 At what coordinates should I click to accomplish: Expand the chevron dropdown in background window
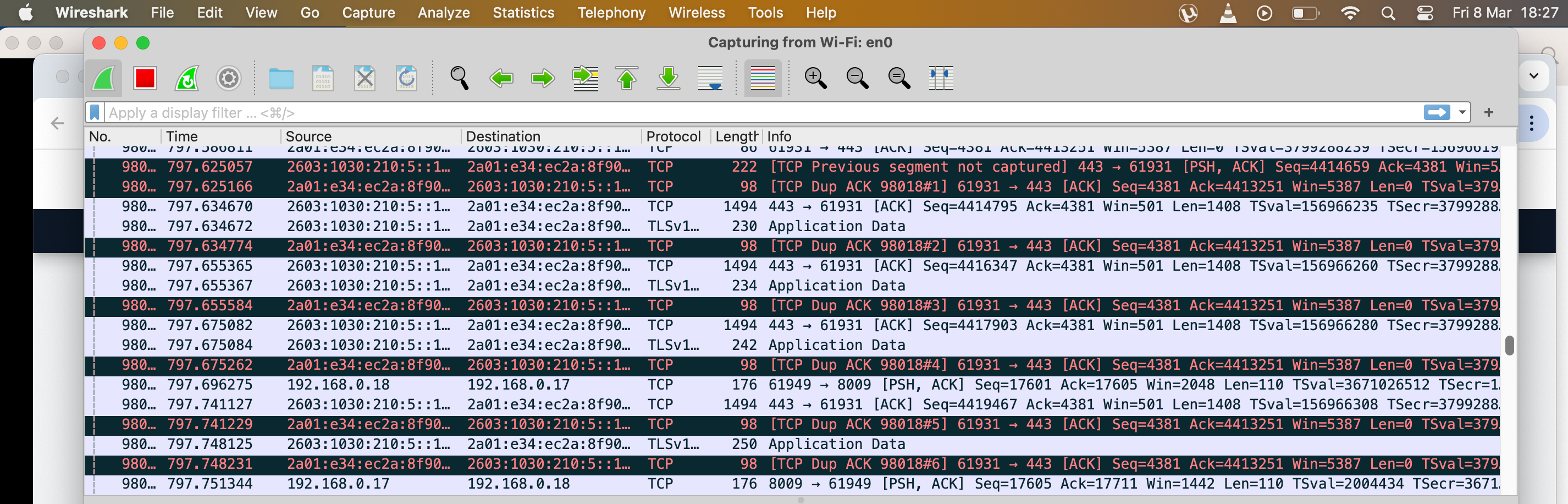[x=1533, y=76]
